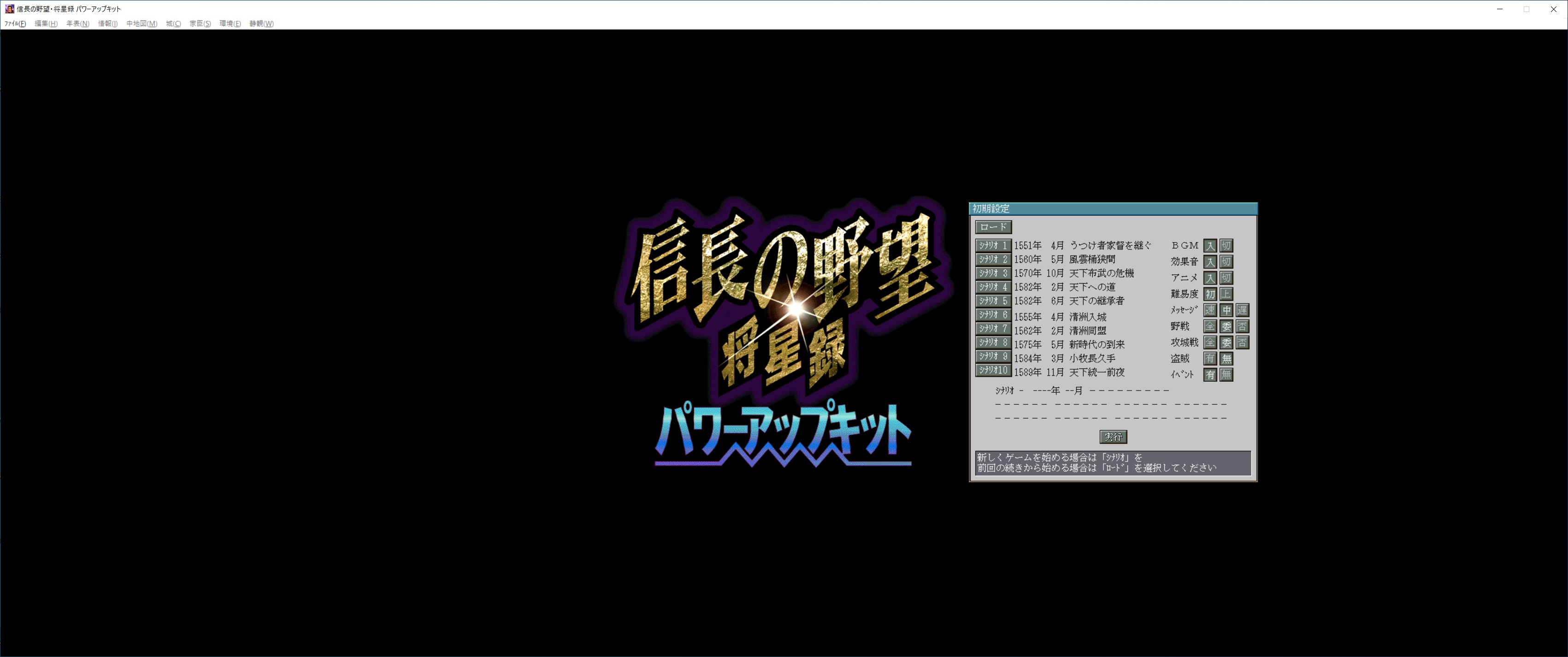Select シナリオ10 天下統一前夜 button
The image size is (1568, 657).
(993, 370)
